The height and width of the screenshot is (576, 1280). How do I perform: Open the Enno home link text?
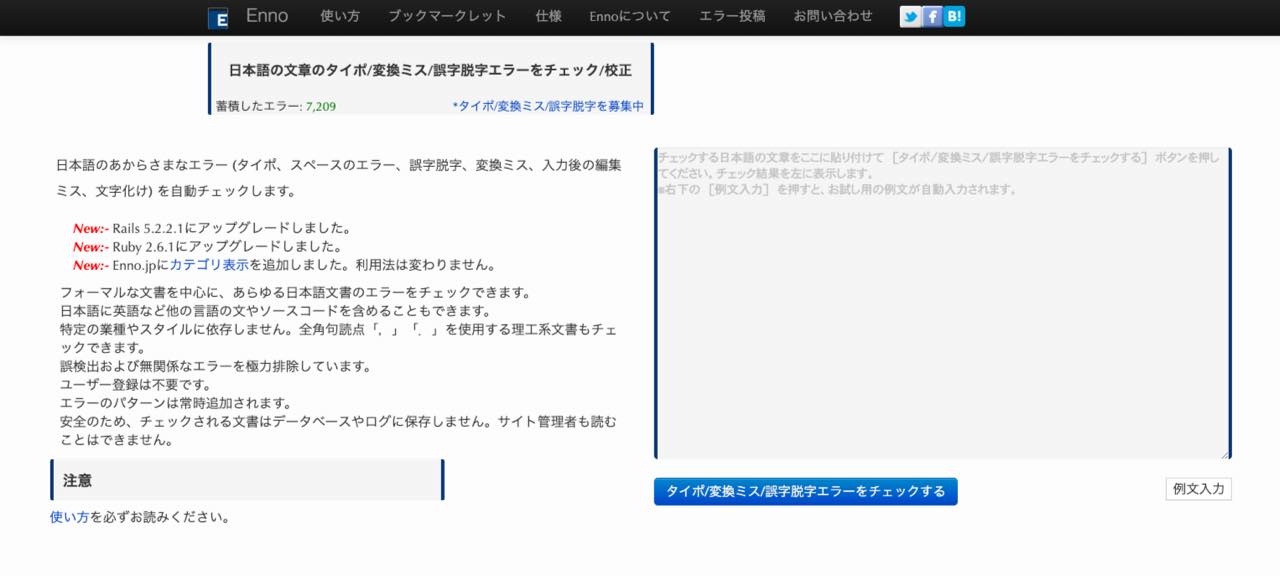(x=267, y=16)
